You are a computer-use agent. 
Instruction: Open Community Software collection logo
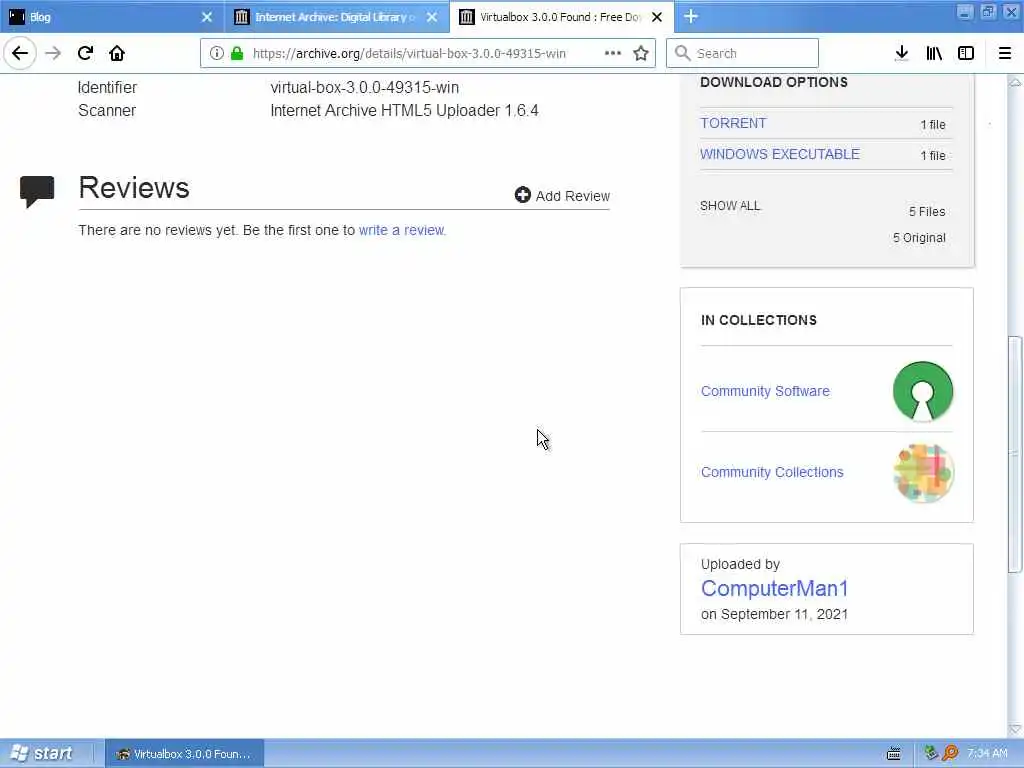923,391
